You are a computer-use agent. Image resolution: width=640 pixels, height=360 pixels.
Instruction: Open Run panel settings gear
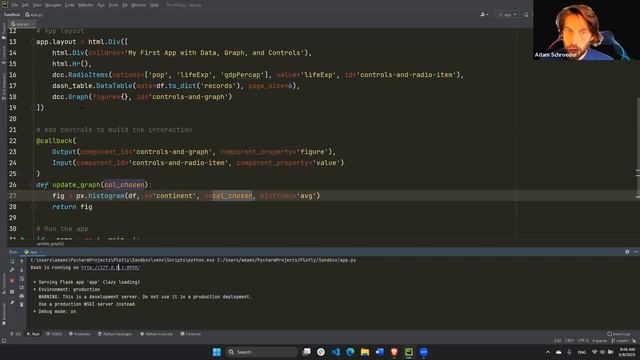pyautogui.click(x=627, y=252)
